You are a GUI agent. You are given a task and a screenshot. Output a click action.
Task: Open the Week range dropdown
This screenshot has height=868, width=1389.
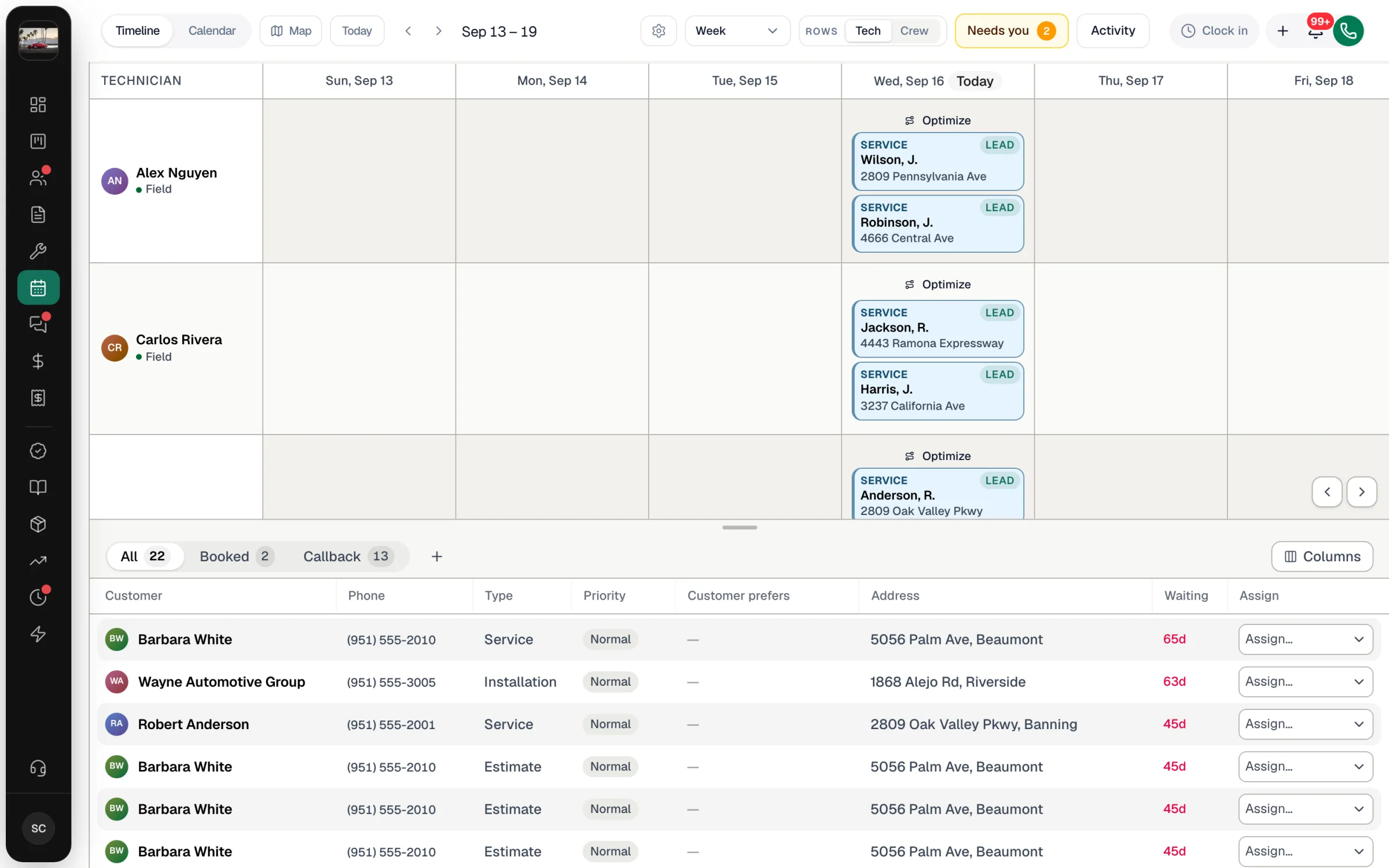pos(737,31)
